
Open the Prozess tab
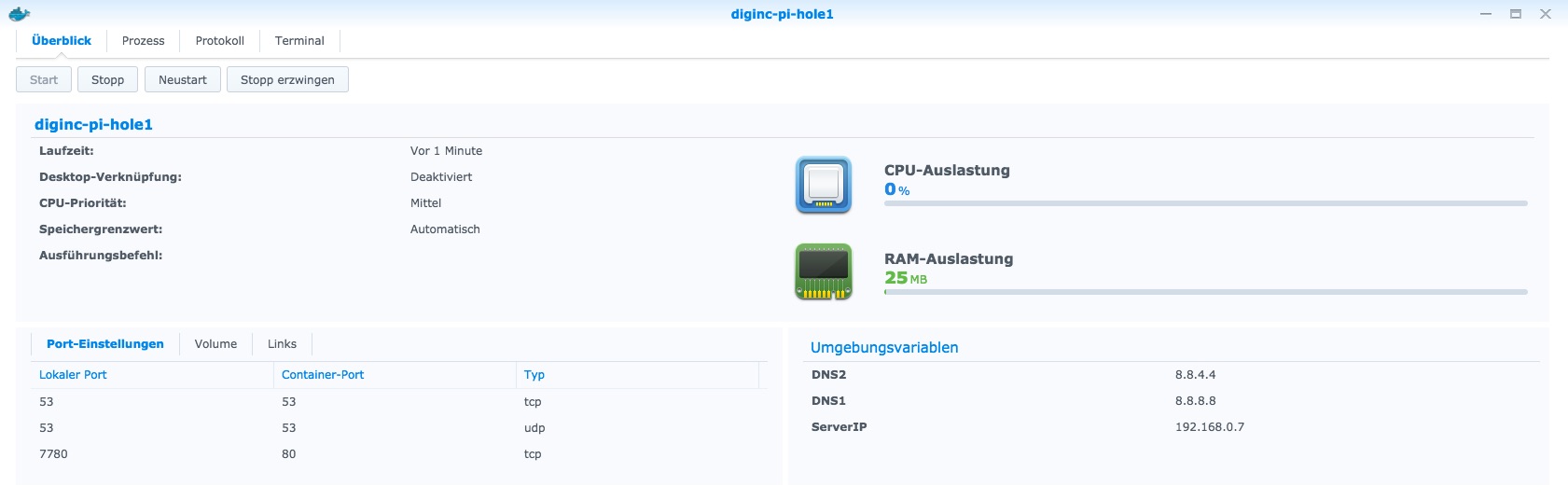tap(143, 41)
